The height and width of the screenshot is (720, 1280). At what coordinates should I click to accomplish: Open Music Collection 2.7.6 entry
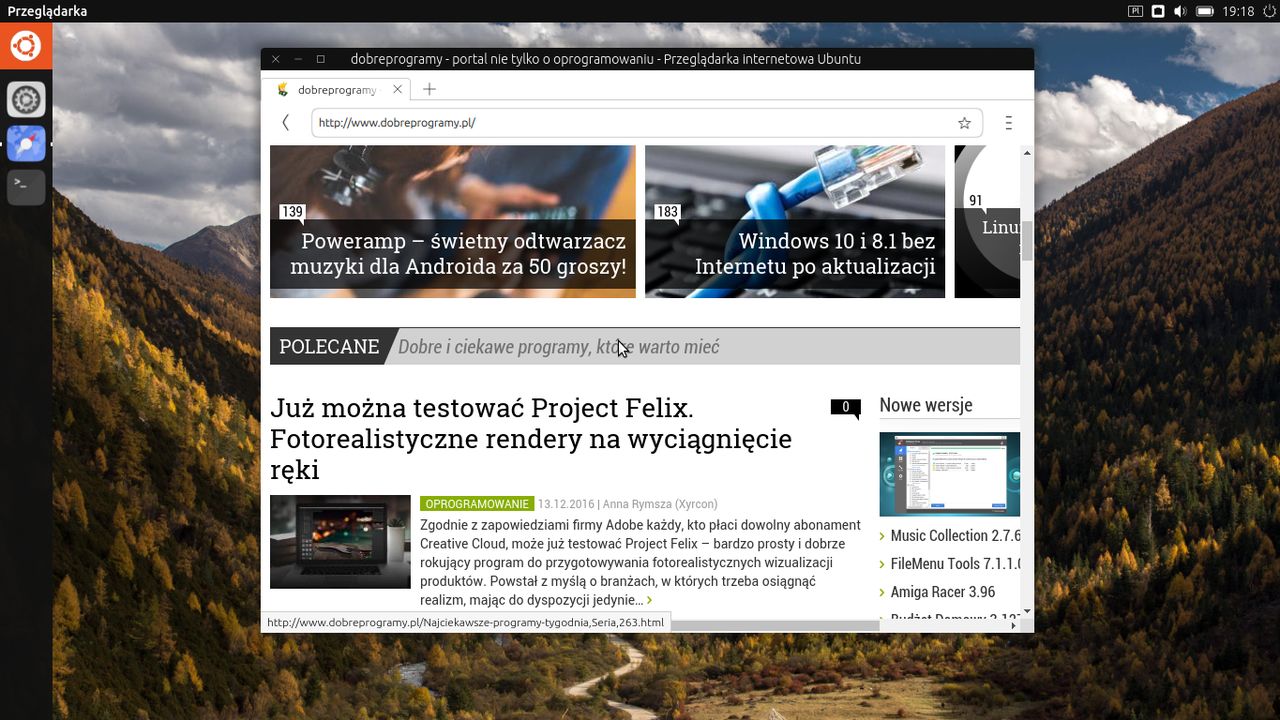(x=955, y=536)
